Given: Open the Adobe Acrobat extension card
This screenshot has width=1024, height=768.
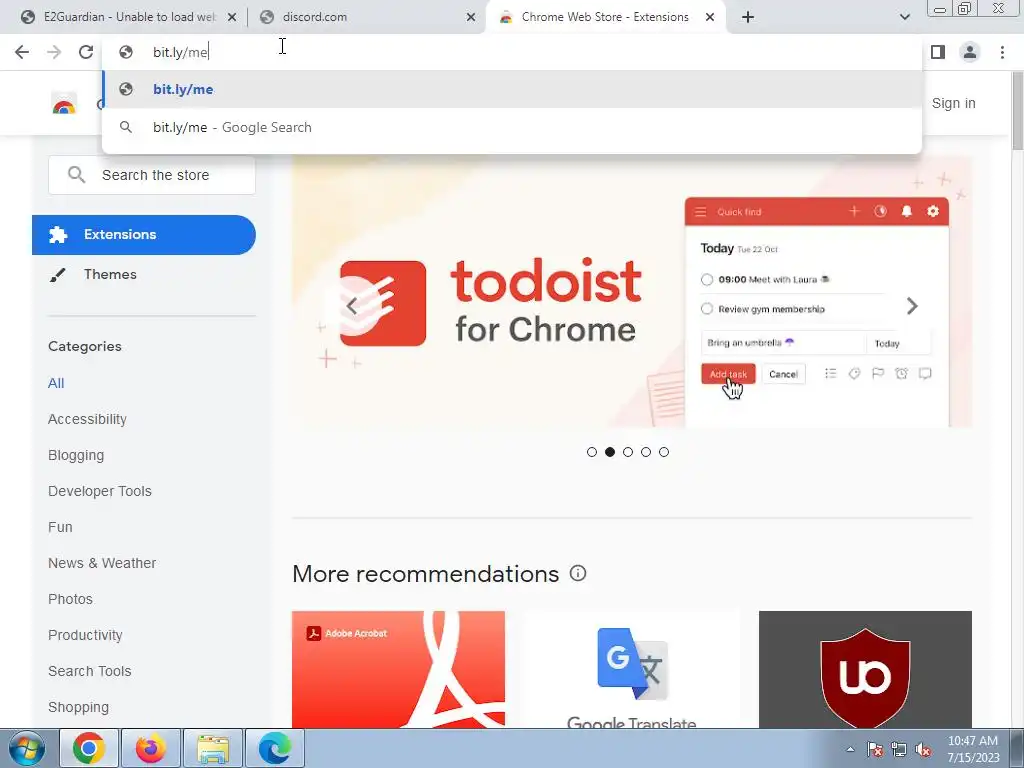Looking at the screenshot, I should 398,669.
